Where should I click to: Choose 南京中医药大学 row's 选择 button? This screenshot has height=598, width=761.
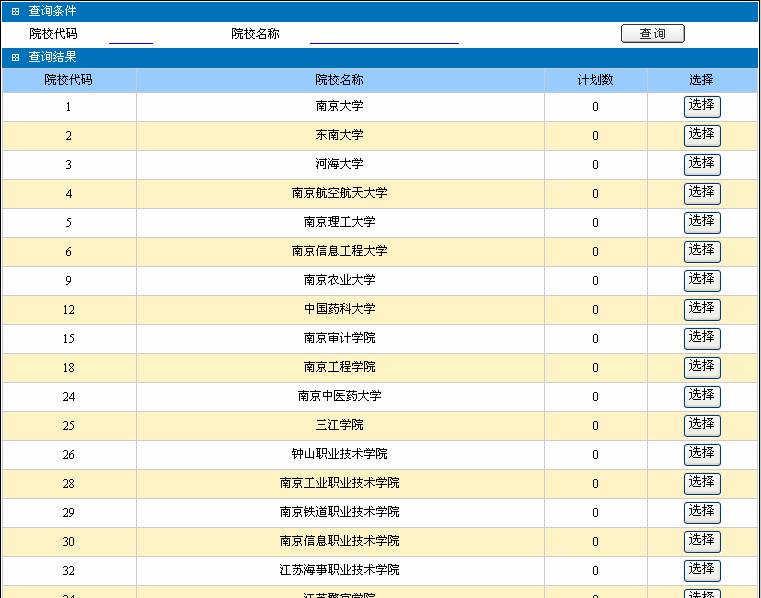click(701, 396)
